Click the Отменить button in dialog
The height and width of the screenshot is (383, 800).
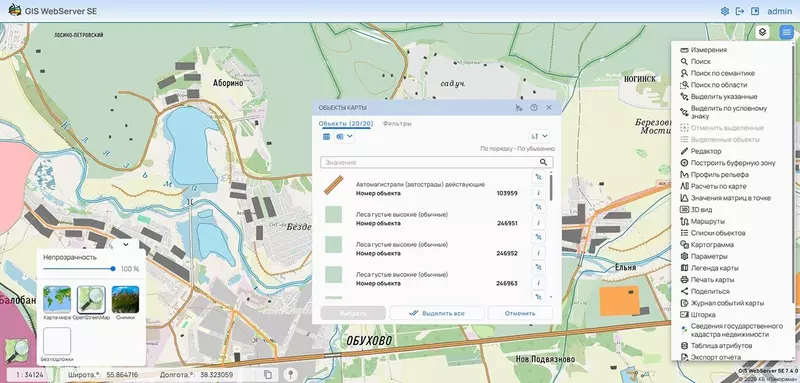[520, 313]
